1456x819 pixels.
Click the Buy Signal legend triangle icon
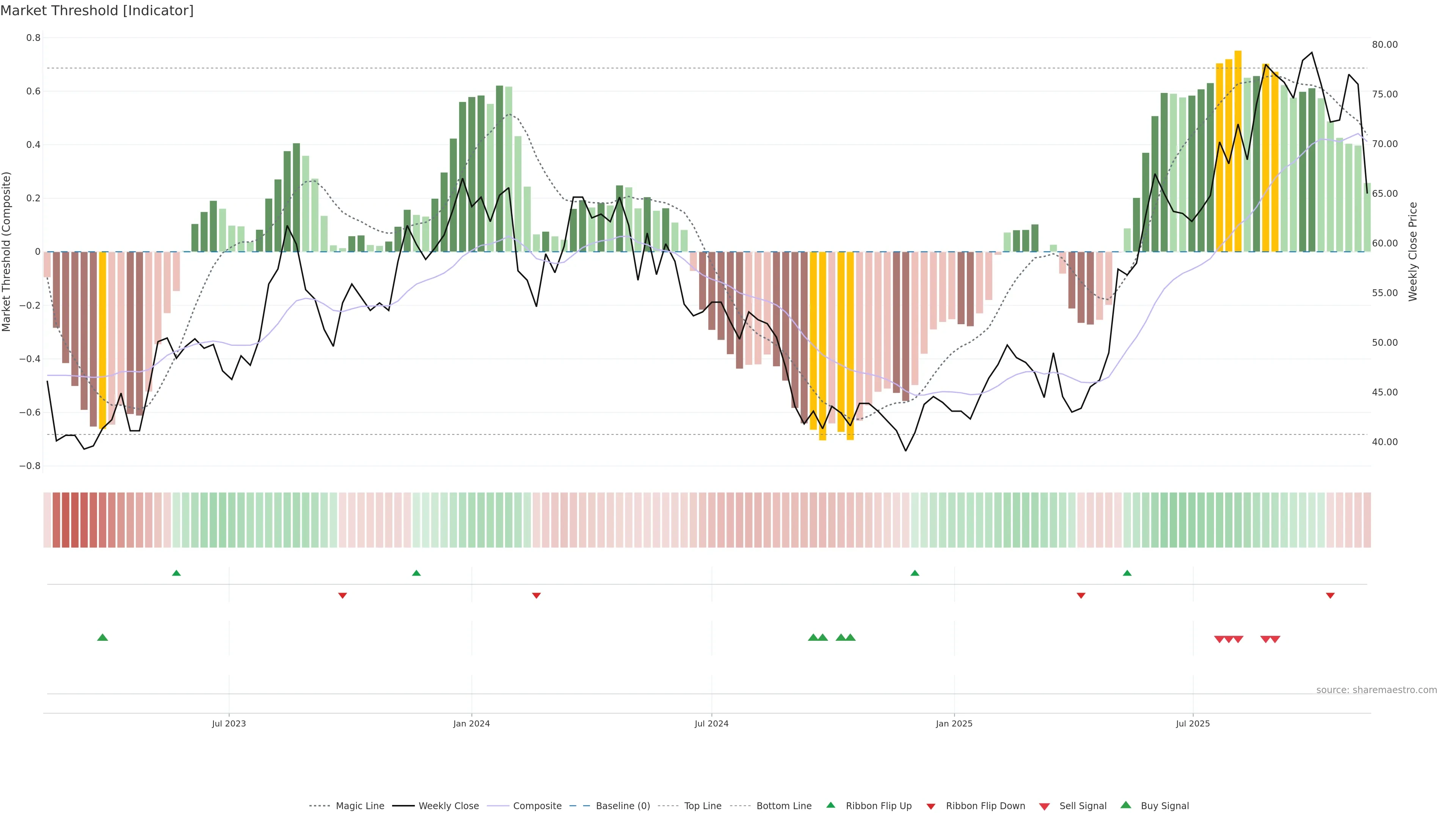point(1126,805)
